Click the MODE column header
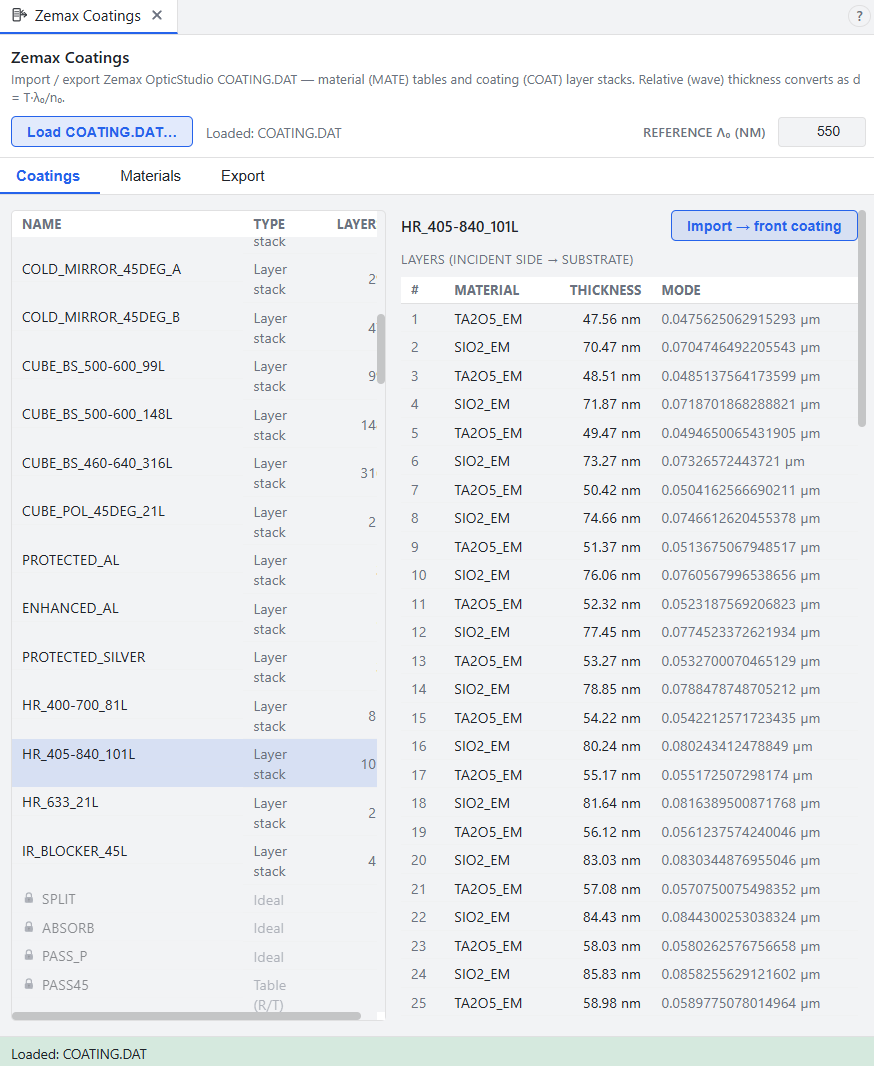874x1066 pixels. 681,290
